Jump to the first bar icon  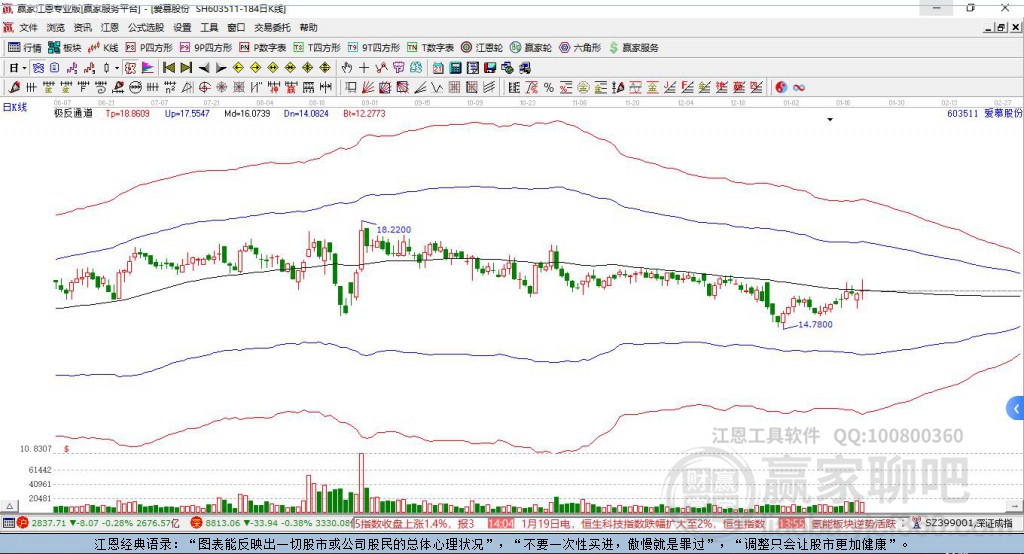[x=168, y=68]
